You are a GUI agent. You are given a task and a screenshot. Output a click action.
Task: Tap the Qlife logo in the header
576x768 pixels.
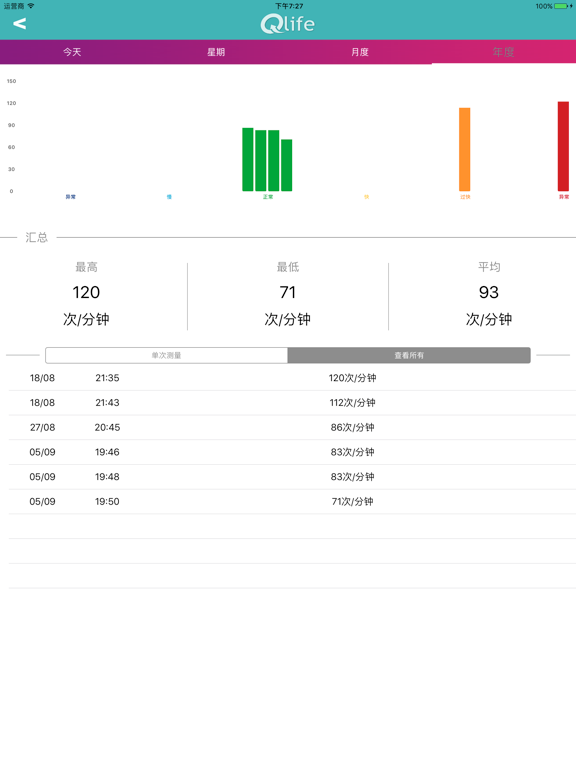288,24
